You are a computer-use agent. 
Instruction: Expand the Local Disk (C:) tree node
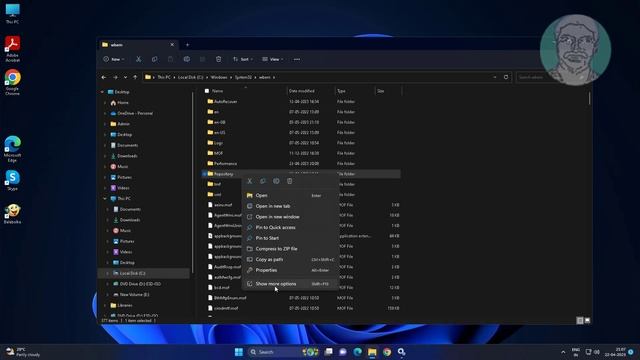(x=108, y=273)
